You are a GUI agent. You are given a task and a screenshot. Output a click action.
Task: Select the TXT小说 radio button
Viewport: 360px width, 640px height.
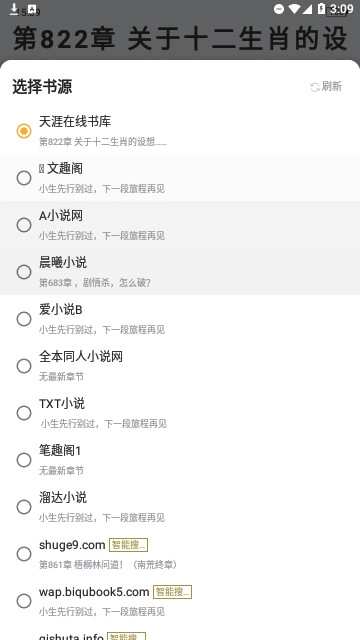point(24,413)
